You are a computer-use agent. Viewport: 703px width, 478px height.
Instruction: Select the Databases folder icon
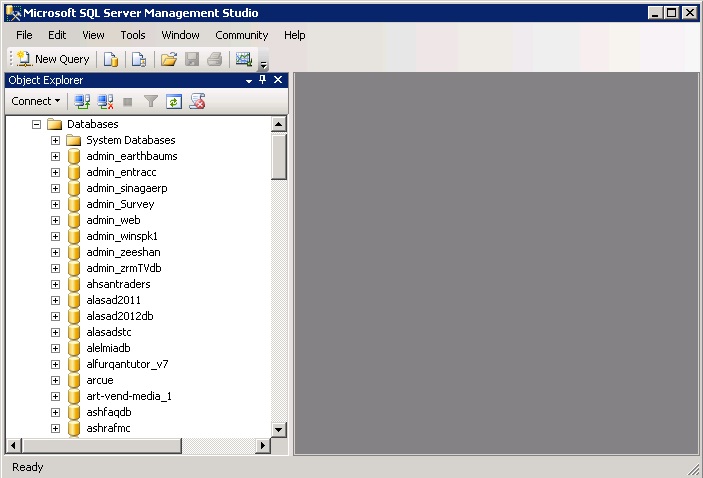click(x=54, y=124)
